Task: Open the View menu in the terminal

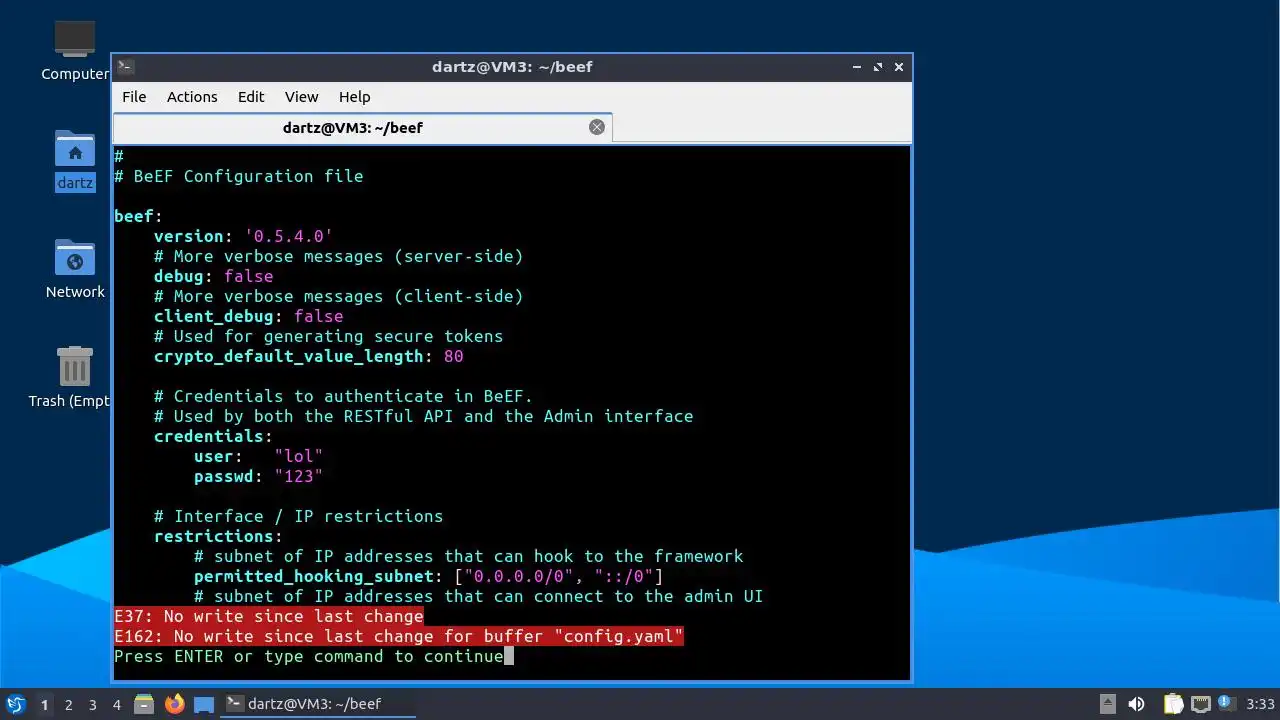Action: [301, 97]
